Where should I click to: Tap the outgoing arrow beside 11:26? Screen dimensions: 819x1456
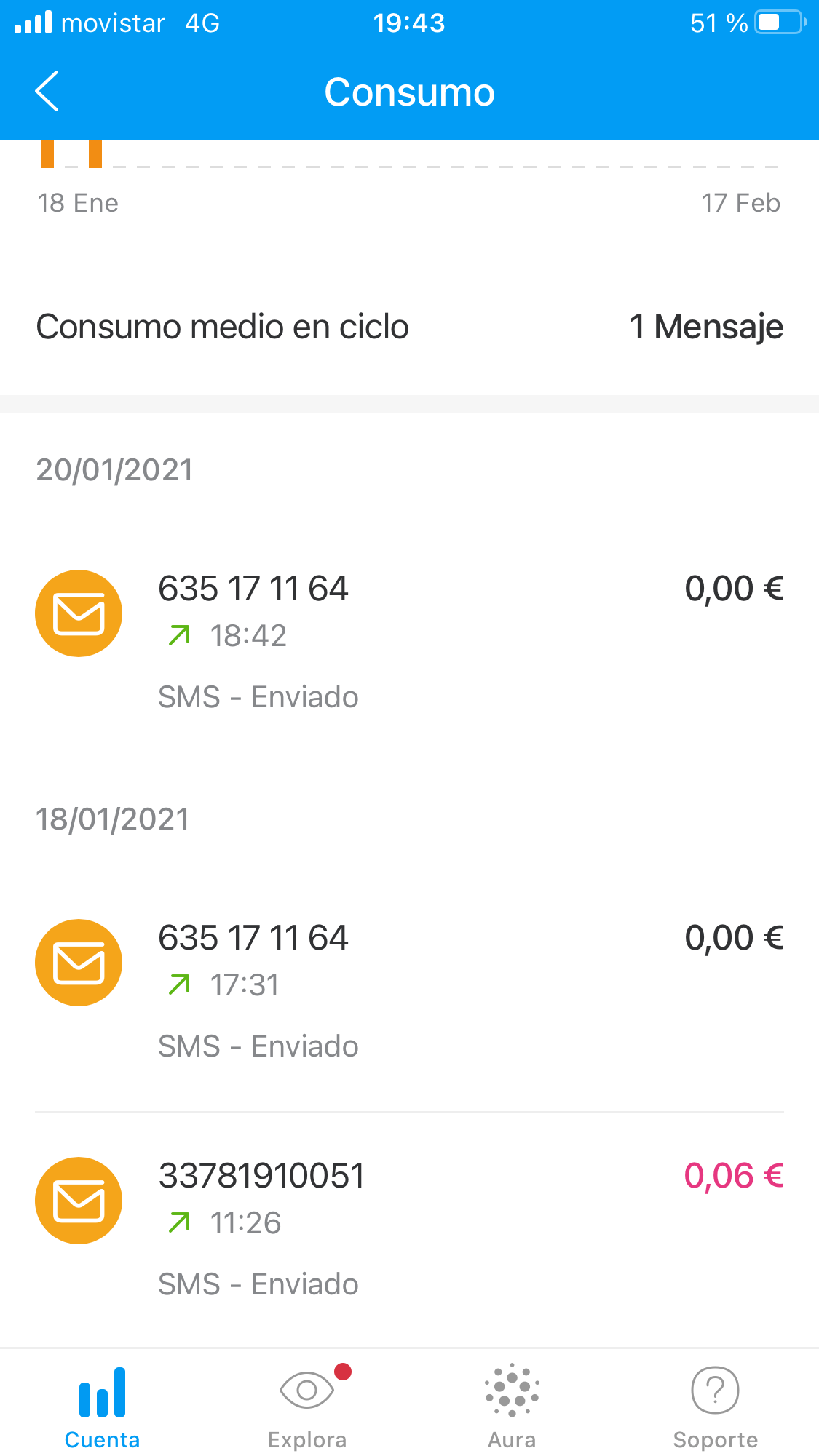179,1222
